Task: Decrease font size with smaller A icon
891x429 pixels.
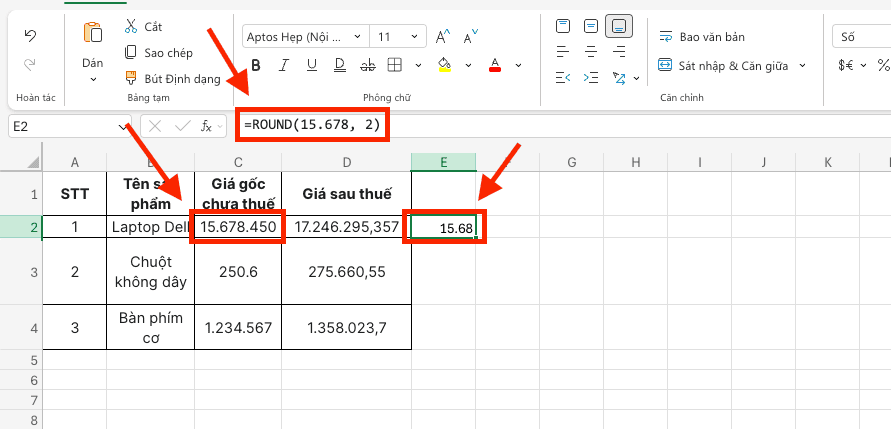Action: [470, 37]
